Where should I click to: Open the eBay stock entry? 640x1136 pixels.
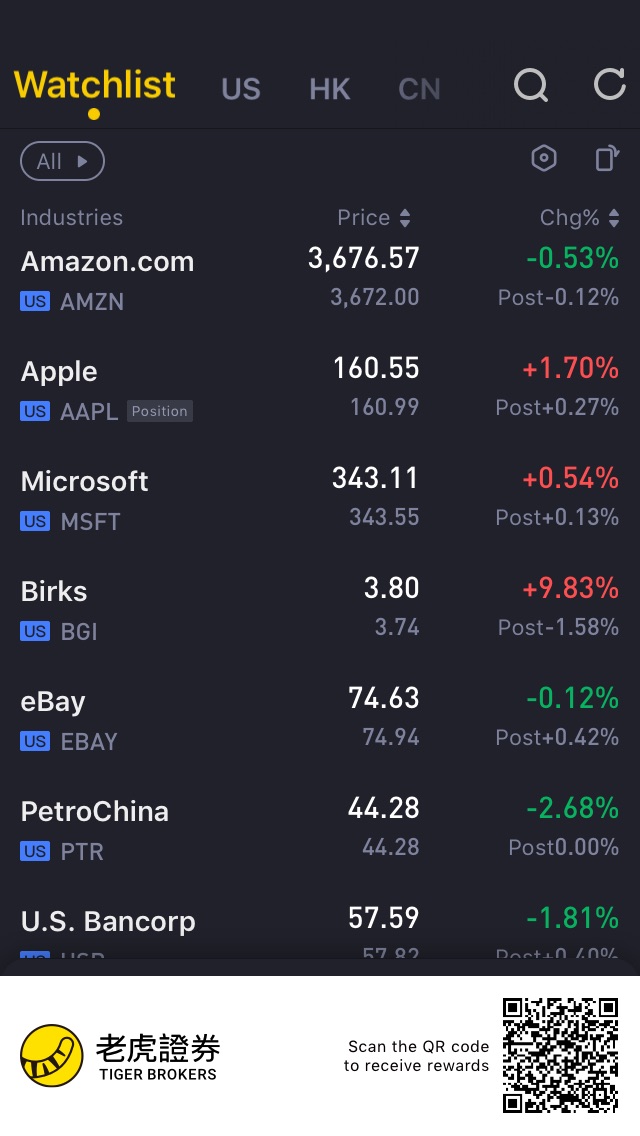coord(320,719)
